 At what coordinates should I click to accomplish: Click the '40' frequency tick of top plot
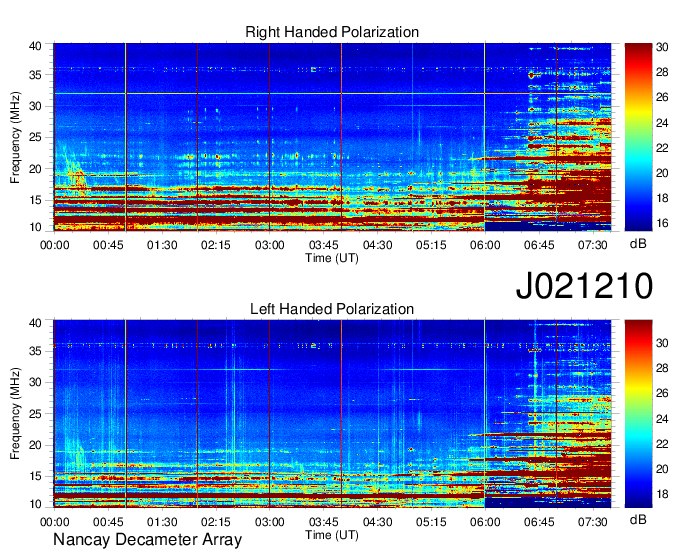35,46
